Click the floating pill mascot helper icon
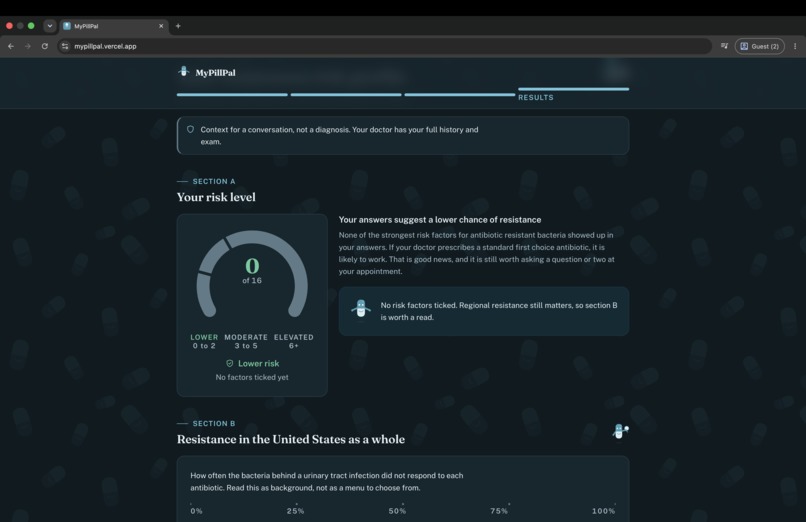Viewport: 806px width, 522px height. tap(620, 432)
